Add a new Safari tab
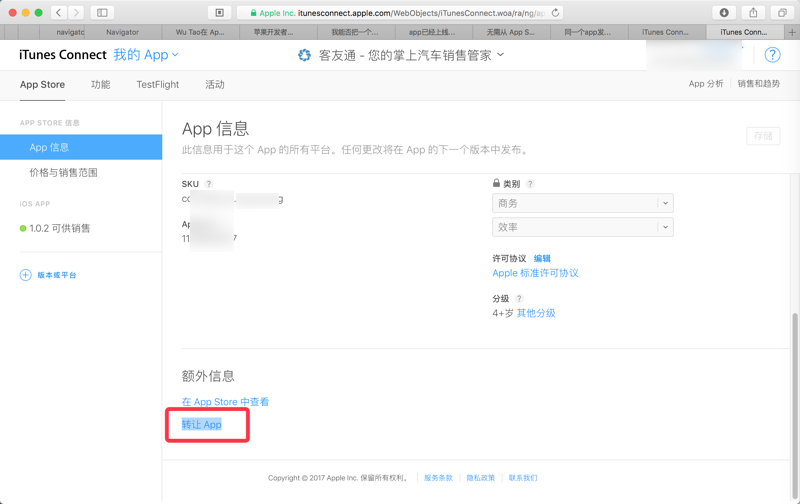This screenshot has height=504, width=800. pyautogui.click(x=792, y=32)
